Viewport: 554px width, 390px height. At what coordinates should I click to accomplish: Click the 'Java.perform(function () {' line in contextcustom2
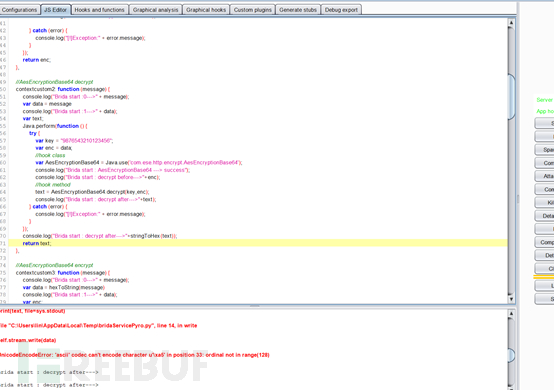pos(55,126)
